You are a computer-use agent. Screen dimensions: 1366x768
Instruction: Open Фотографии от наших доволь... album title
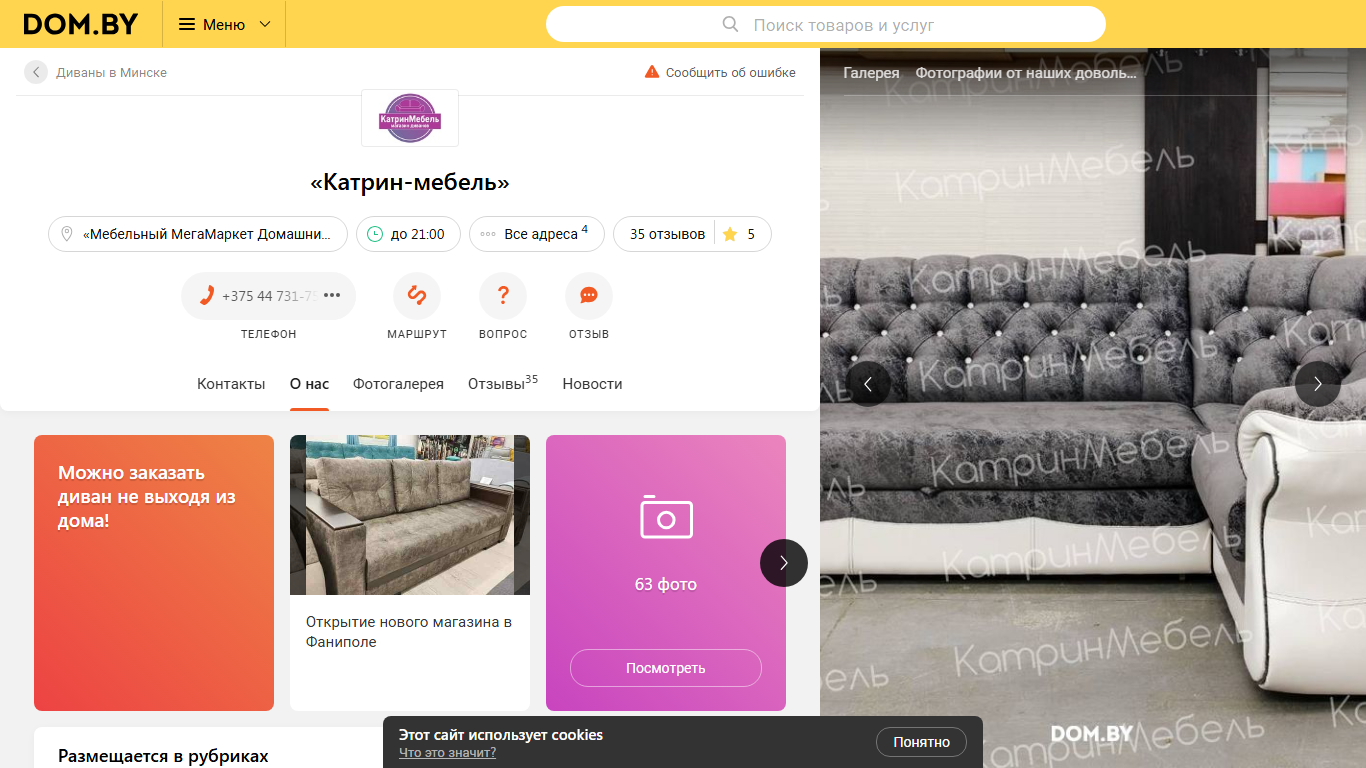click(x=1026, y=73)
